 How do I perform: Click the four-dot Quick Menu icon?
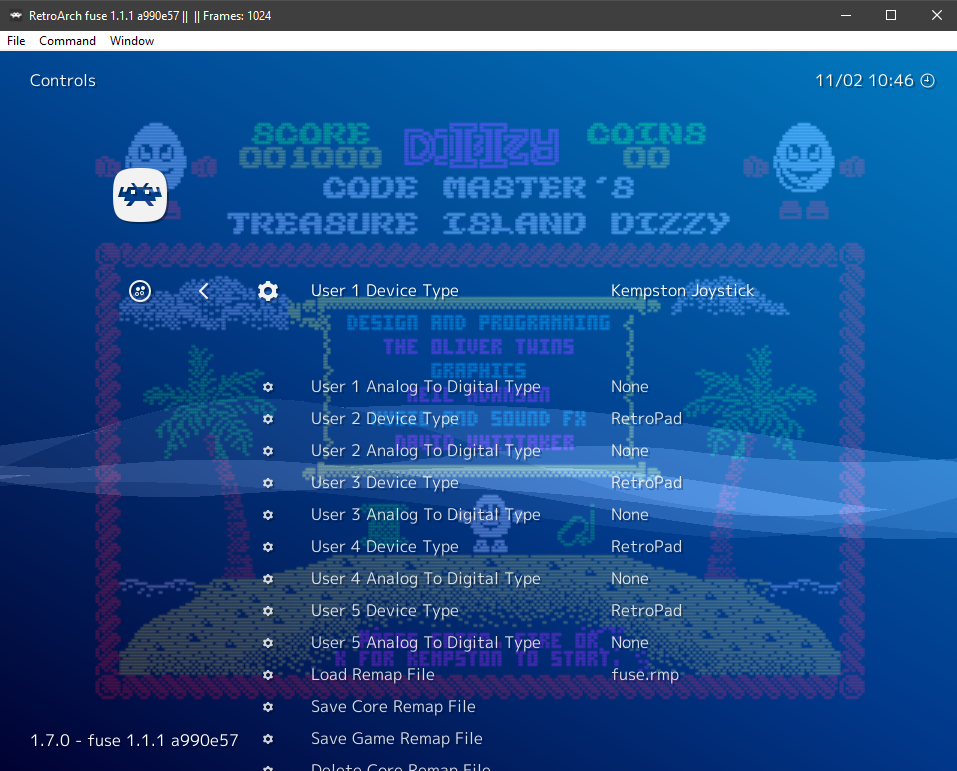(x=140, y=291)
